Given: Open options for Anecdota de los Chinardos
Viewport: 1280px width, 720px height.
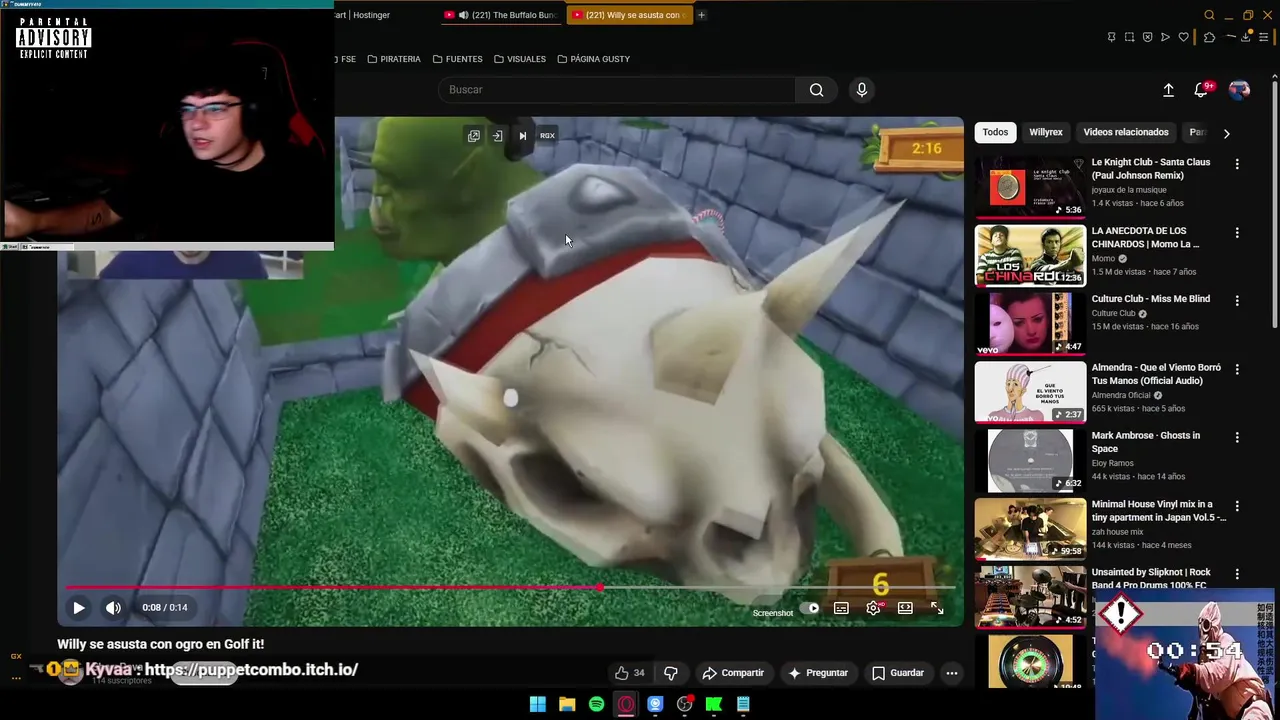Looking at the screenshot, I should [1237, 233].
